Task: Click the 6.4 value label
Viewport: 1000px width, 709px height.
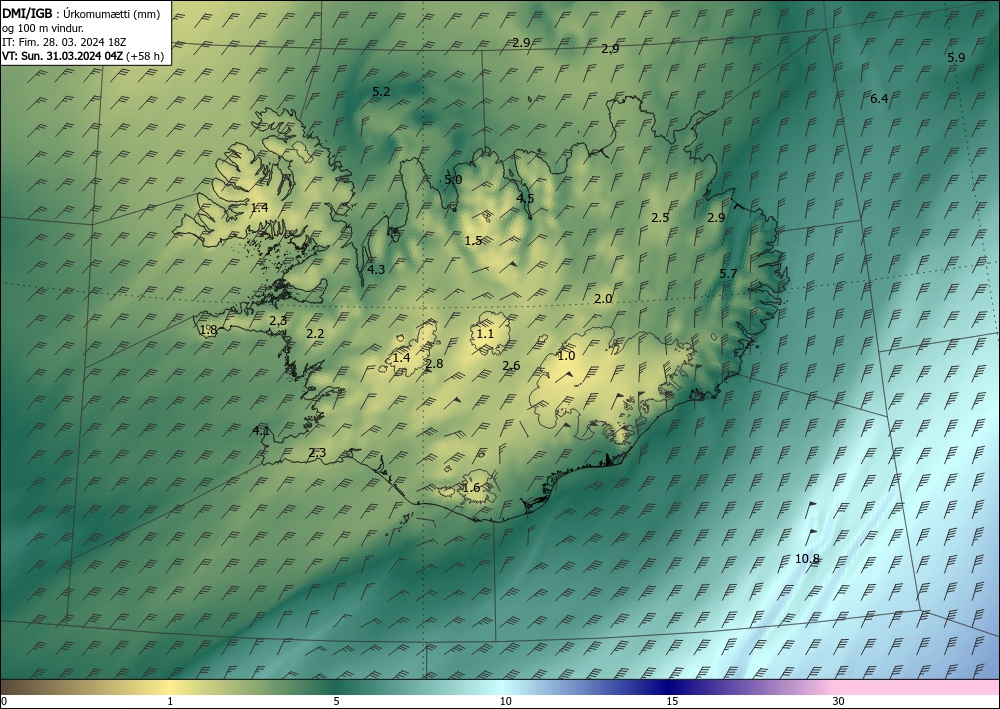Action: click(x=879, y=98)
